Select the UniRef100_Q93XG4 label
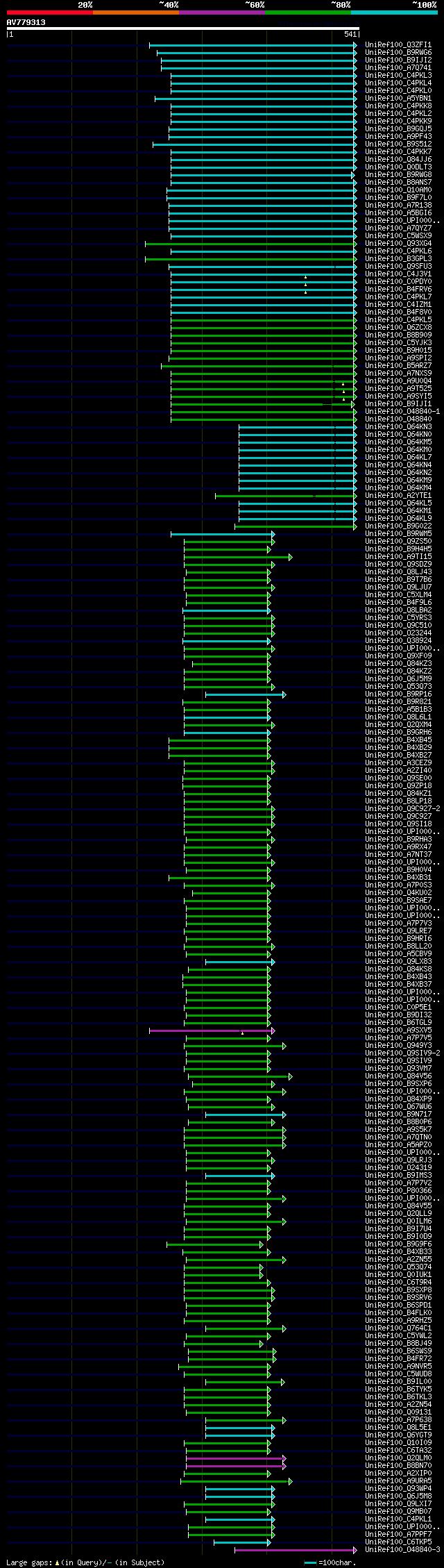 click(398, 244)
